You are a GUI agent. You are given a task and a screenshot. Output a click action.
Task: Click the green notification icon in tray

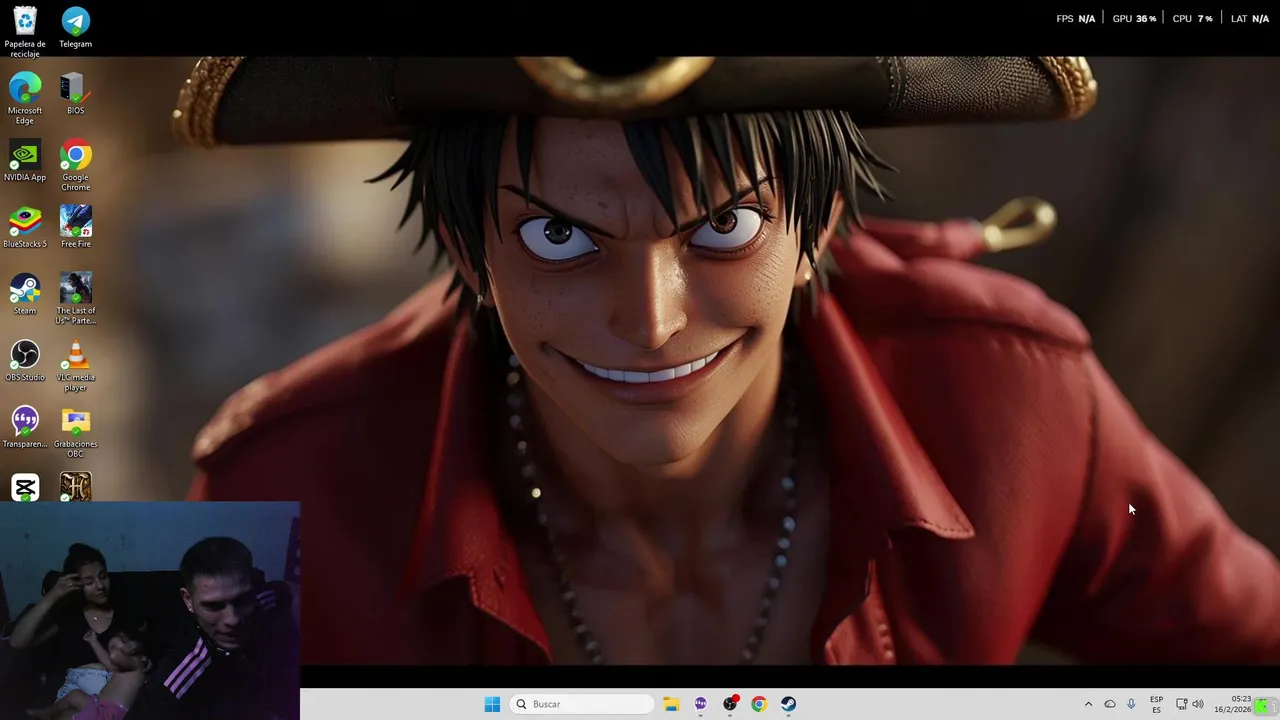1264,705
